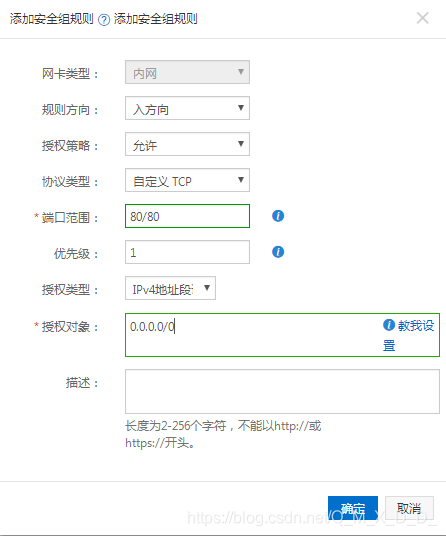
Task: Close the add security group rule dialog
Action: coord(423,18)
